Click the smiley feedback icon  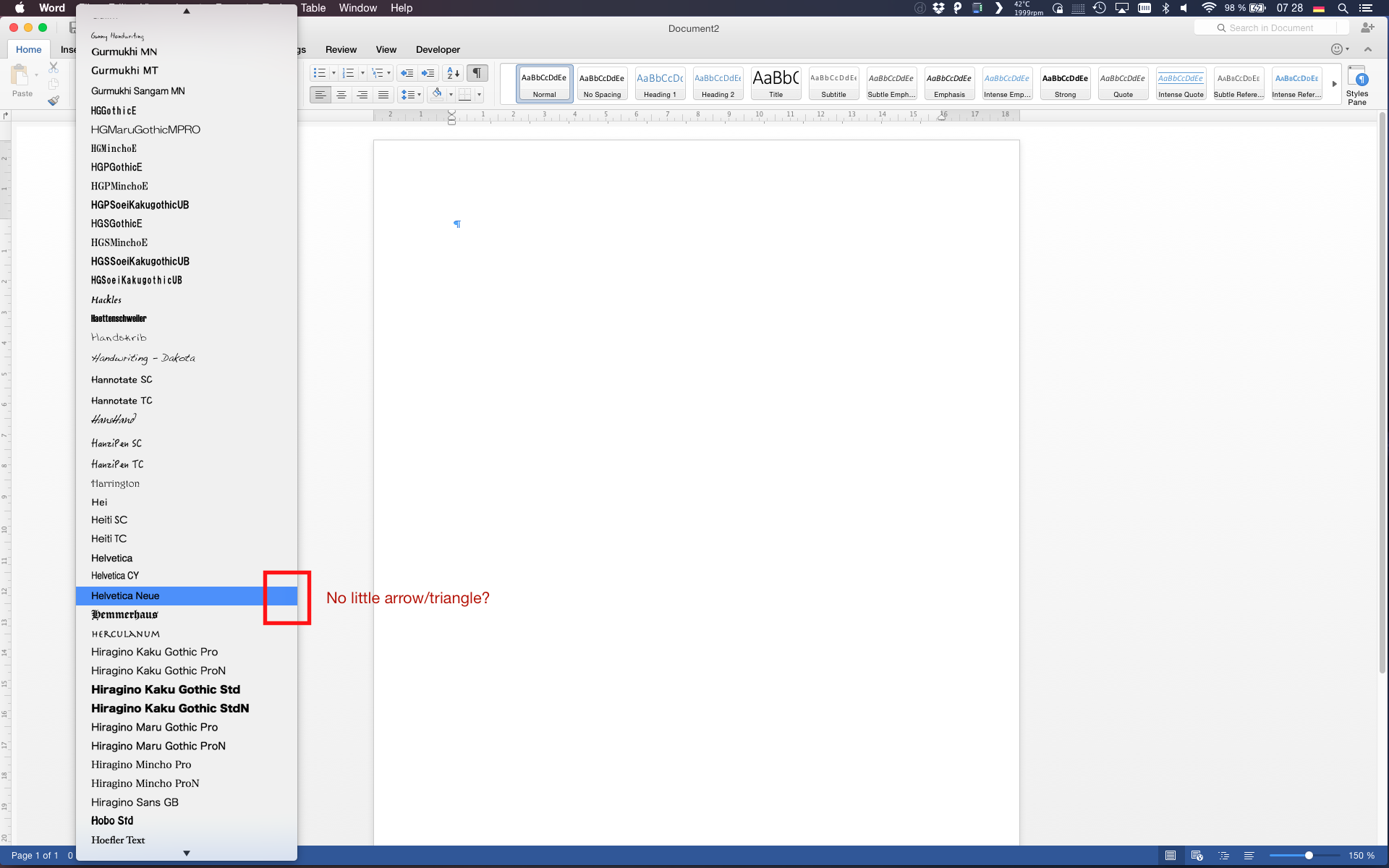(1337, 49)
